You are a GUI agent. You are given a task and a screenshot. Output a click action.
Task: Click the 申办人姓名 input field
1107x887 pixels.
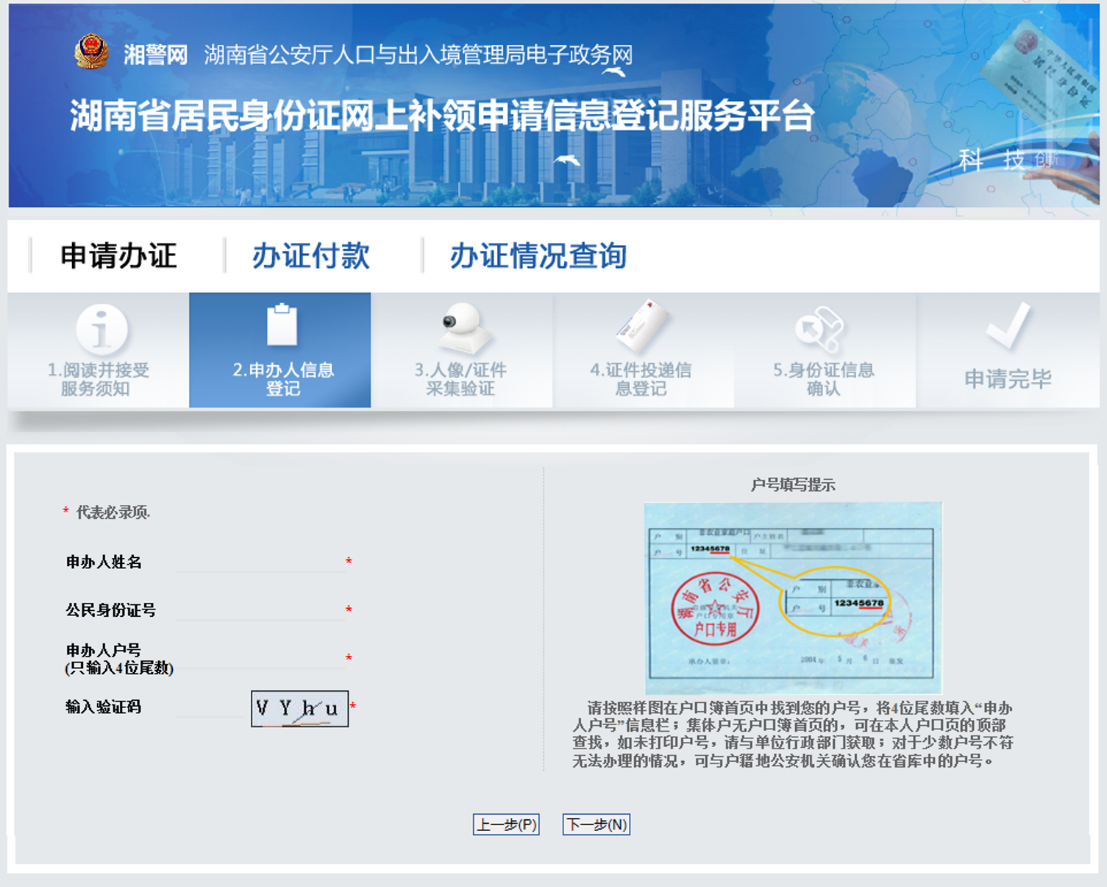point(260,562)
